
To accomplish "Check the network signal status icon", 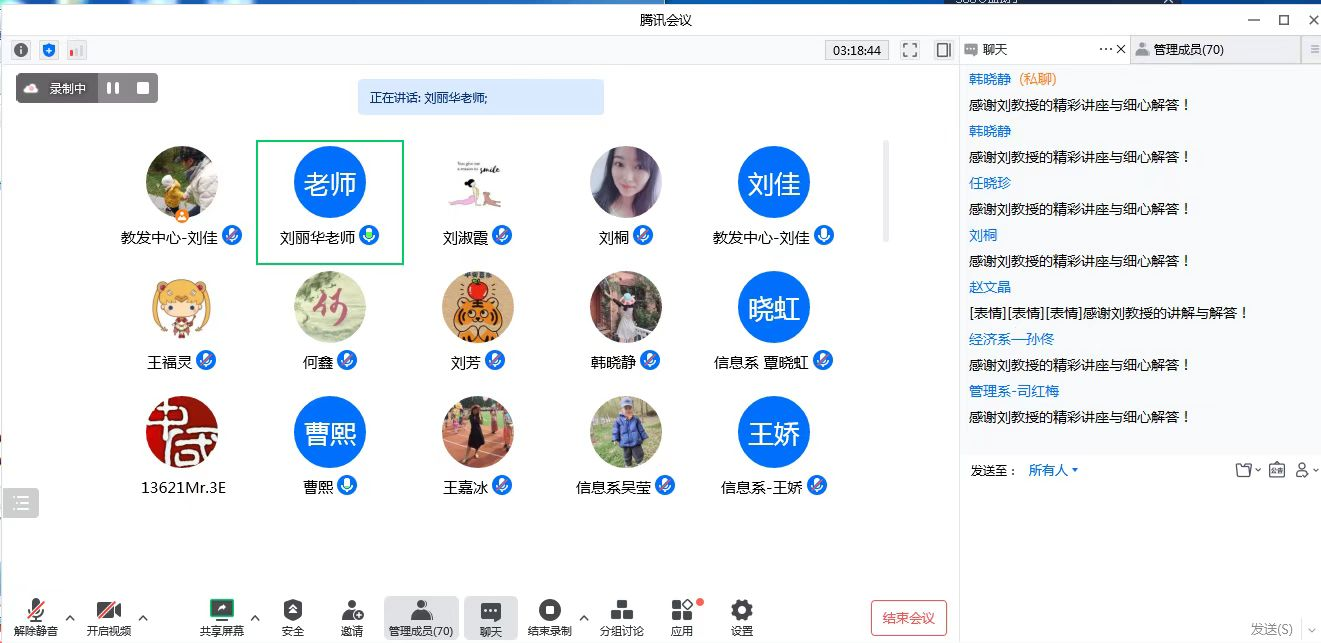I will [x=77, y=50].
